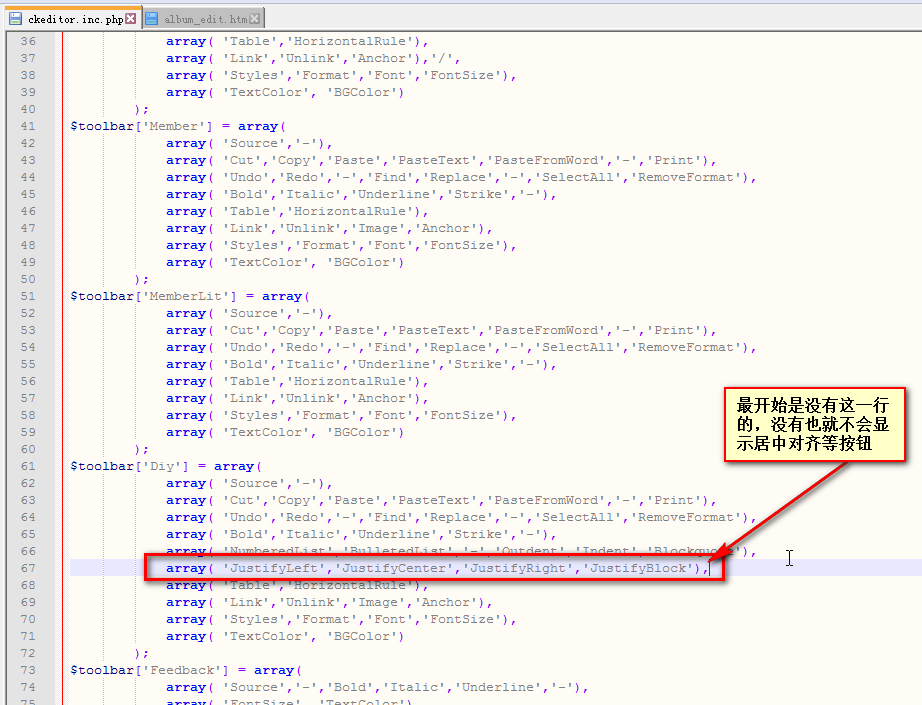Click line number 41 in the gutter
Image resolution: width=922 pixels, height=705 pixels.
point(28,126)
